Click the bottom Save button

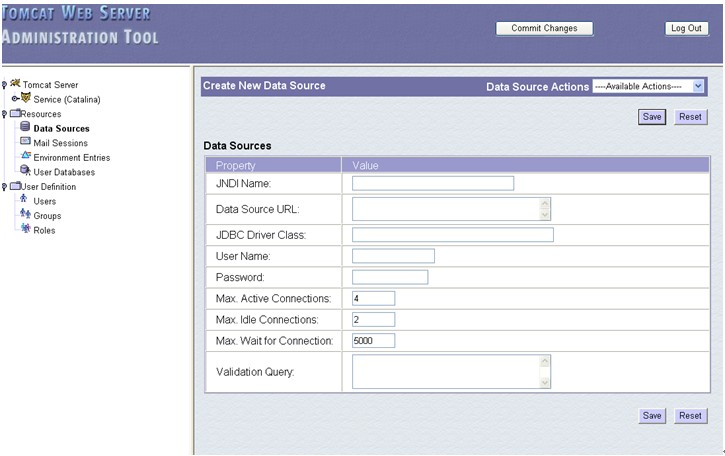click(x=652, y=416)
